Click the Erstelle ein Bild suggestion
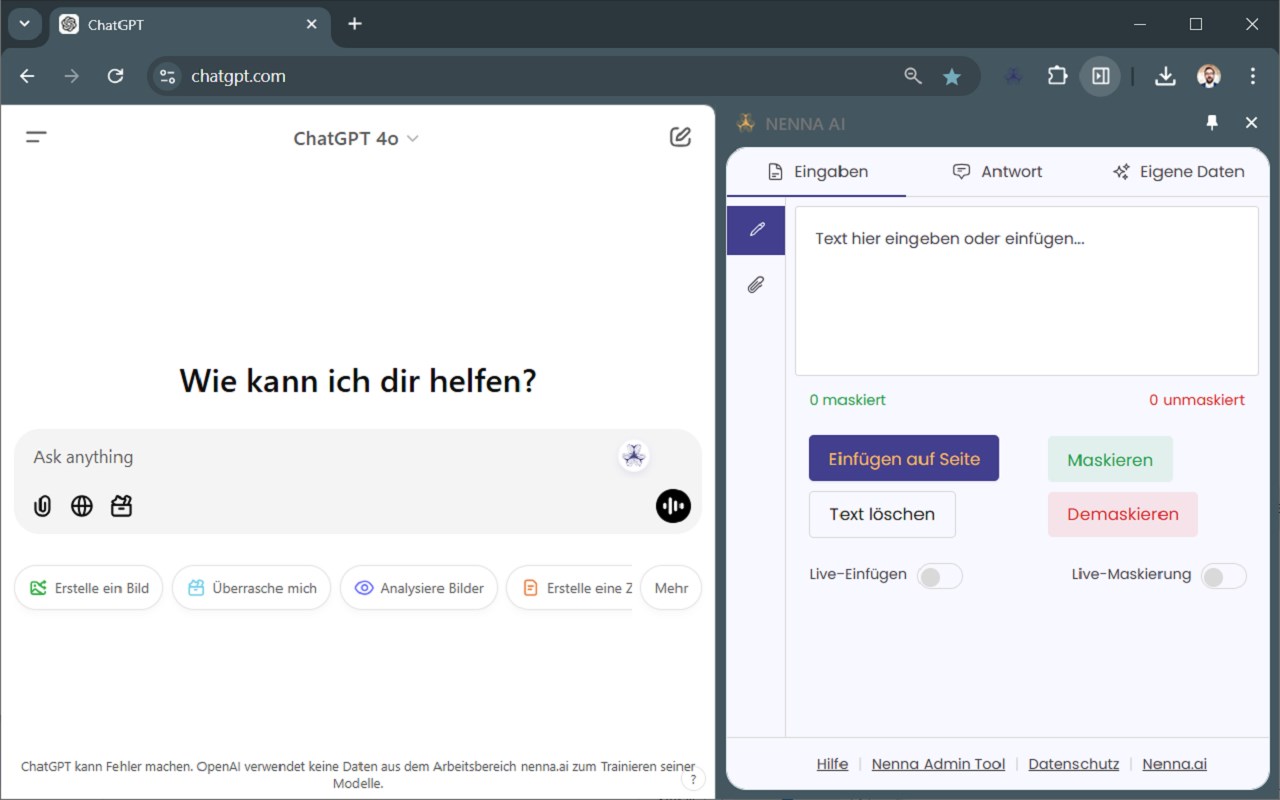The height and width of the screenshot is (800, 1280). 89,588
